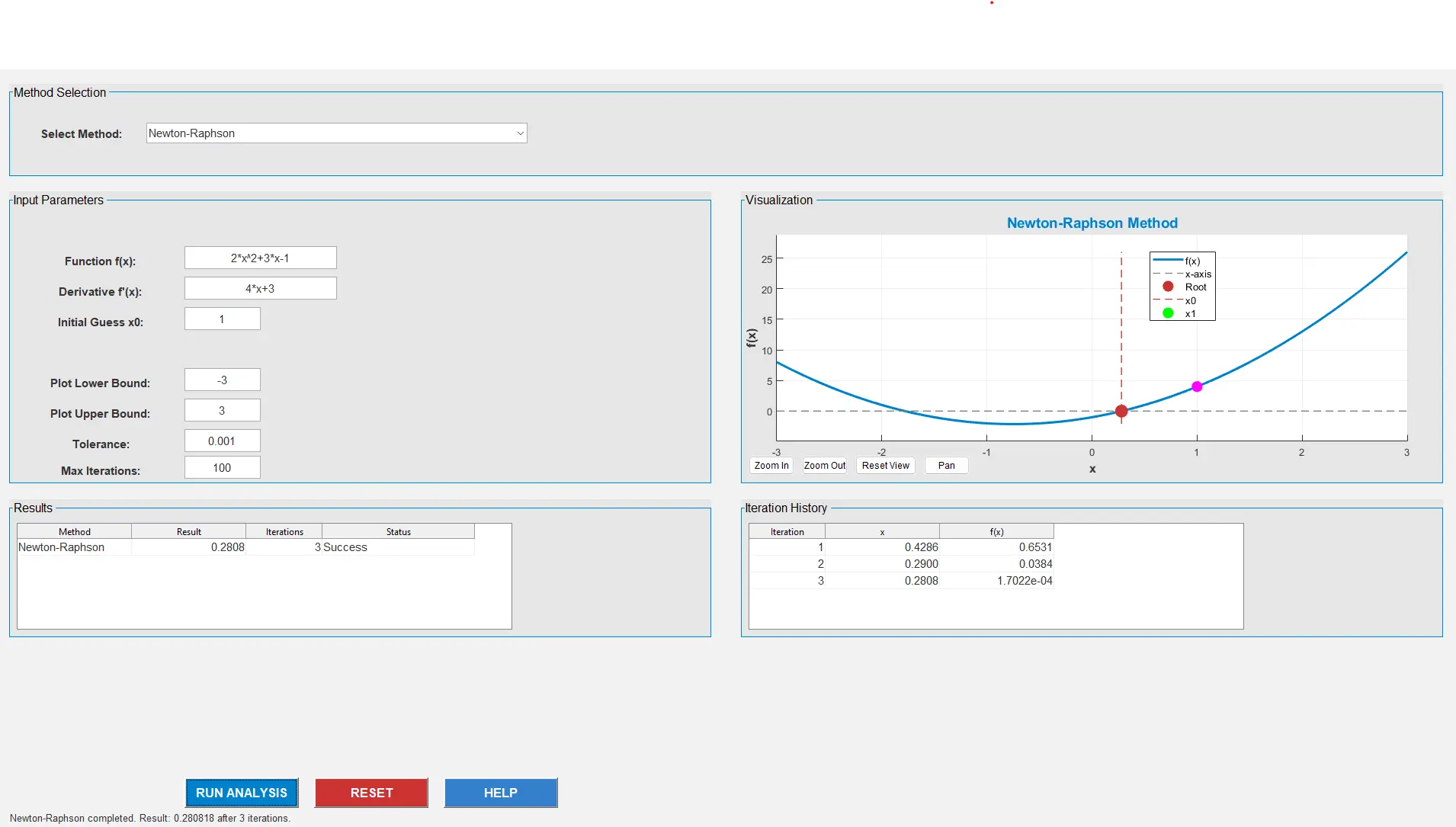
Task: Click the Tolerance value field
Action: (x=222, y=441)
